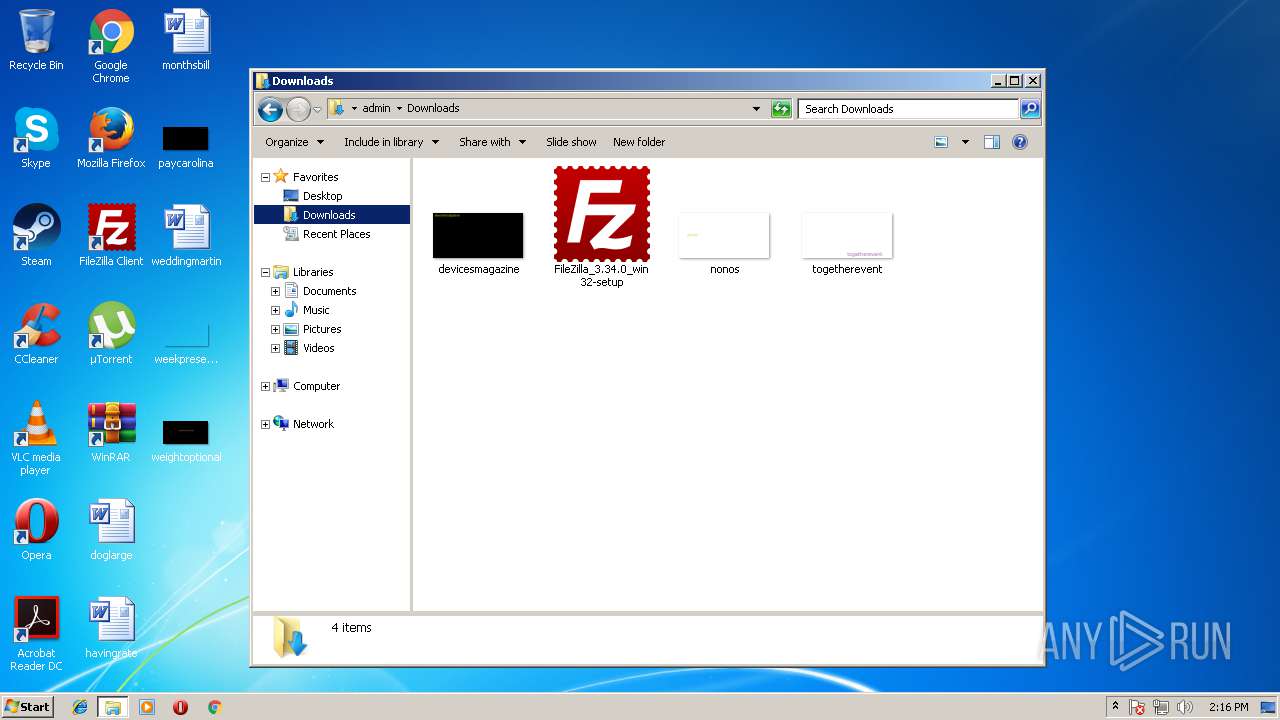The width and height of the screenshot is (1280, 720).
Task: Select the monthsbill Word document icon
Action: click(x=186, y=40)
